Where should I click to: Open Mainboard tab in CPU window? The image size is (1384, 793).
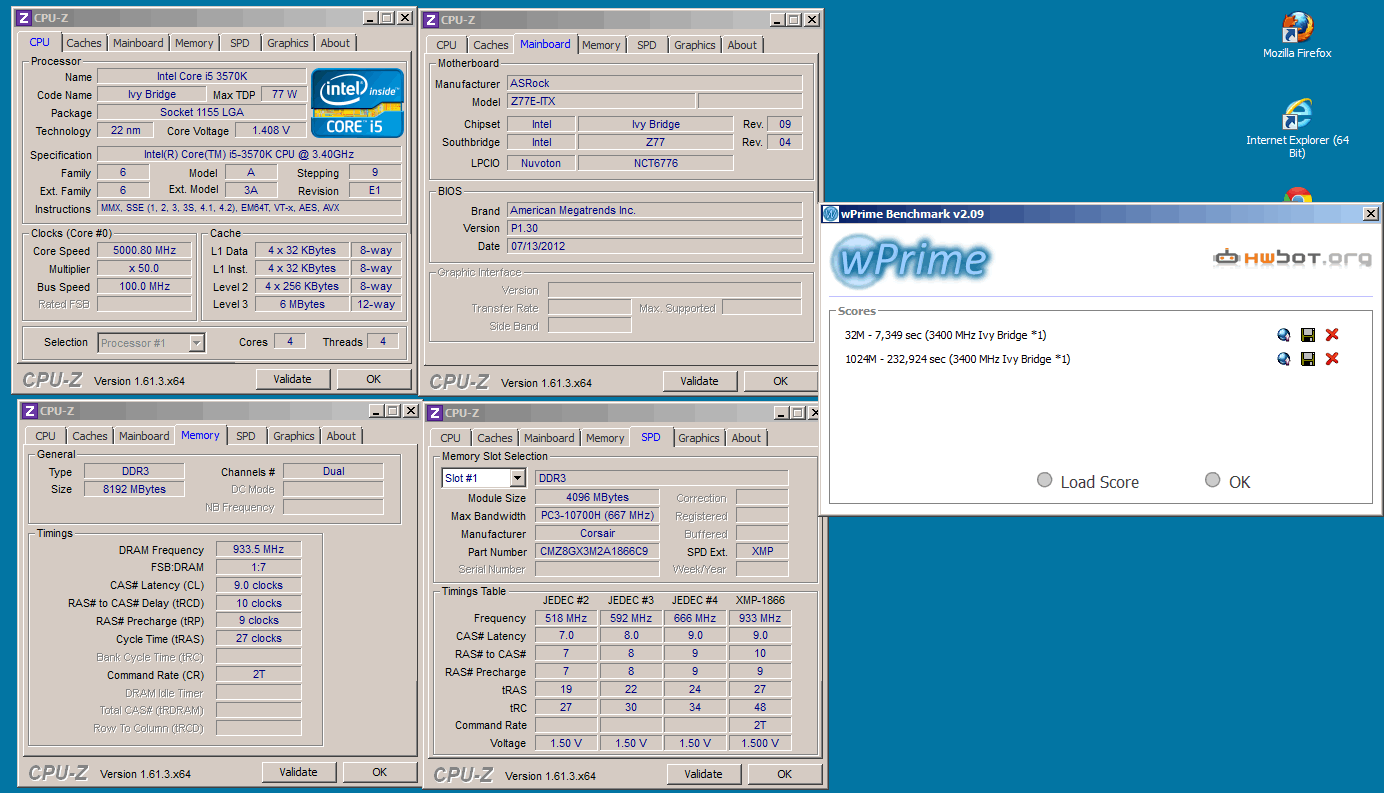coord(138,43)
